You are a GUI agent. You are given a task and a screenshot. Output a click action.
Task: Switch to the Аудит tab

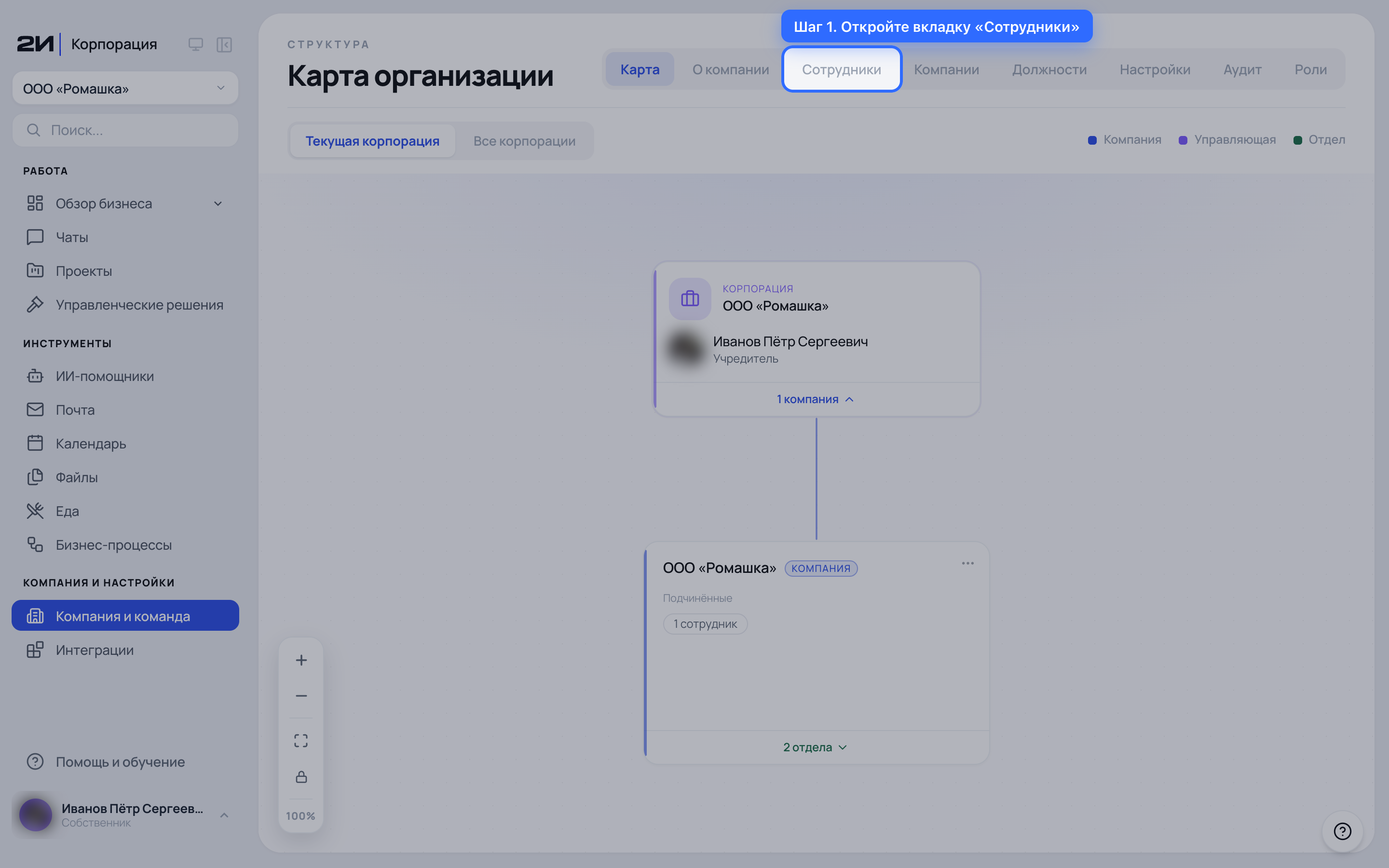click(1242, 69)
